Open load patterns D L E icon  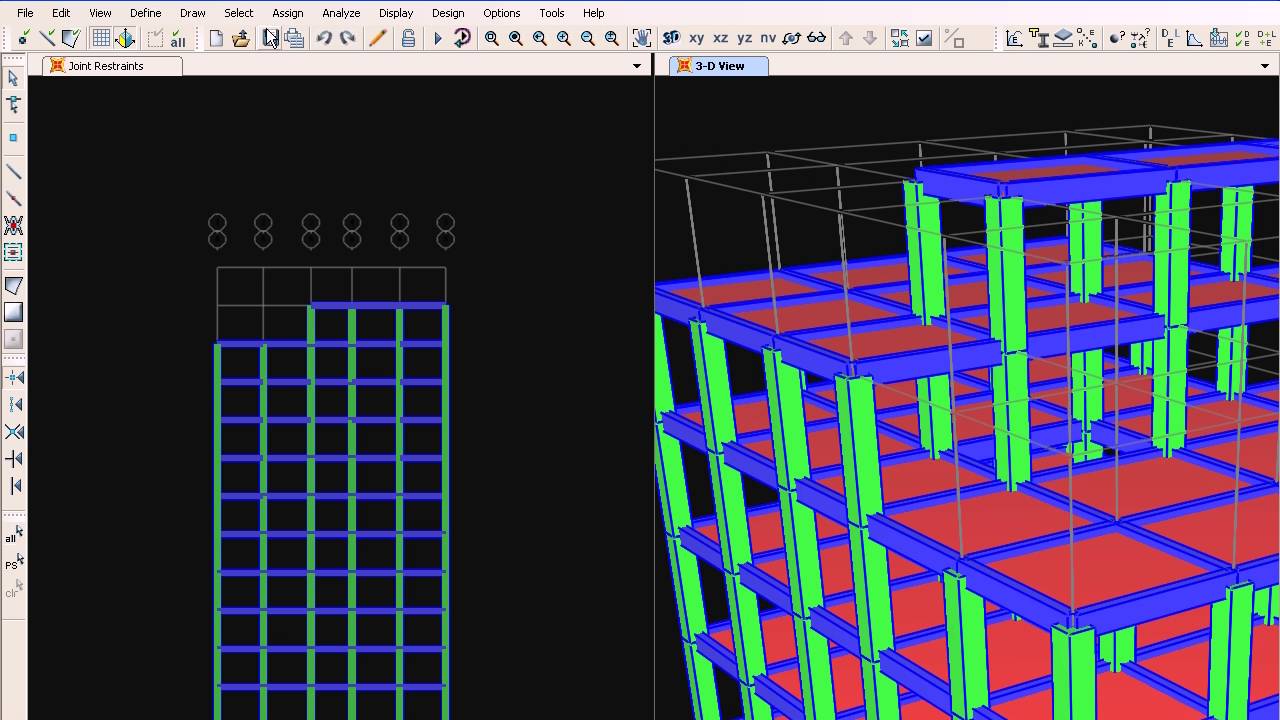(x=1170, y=38)
